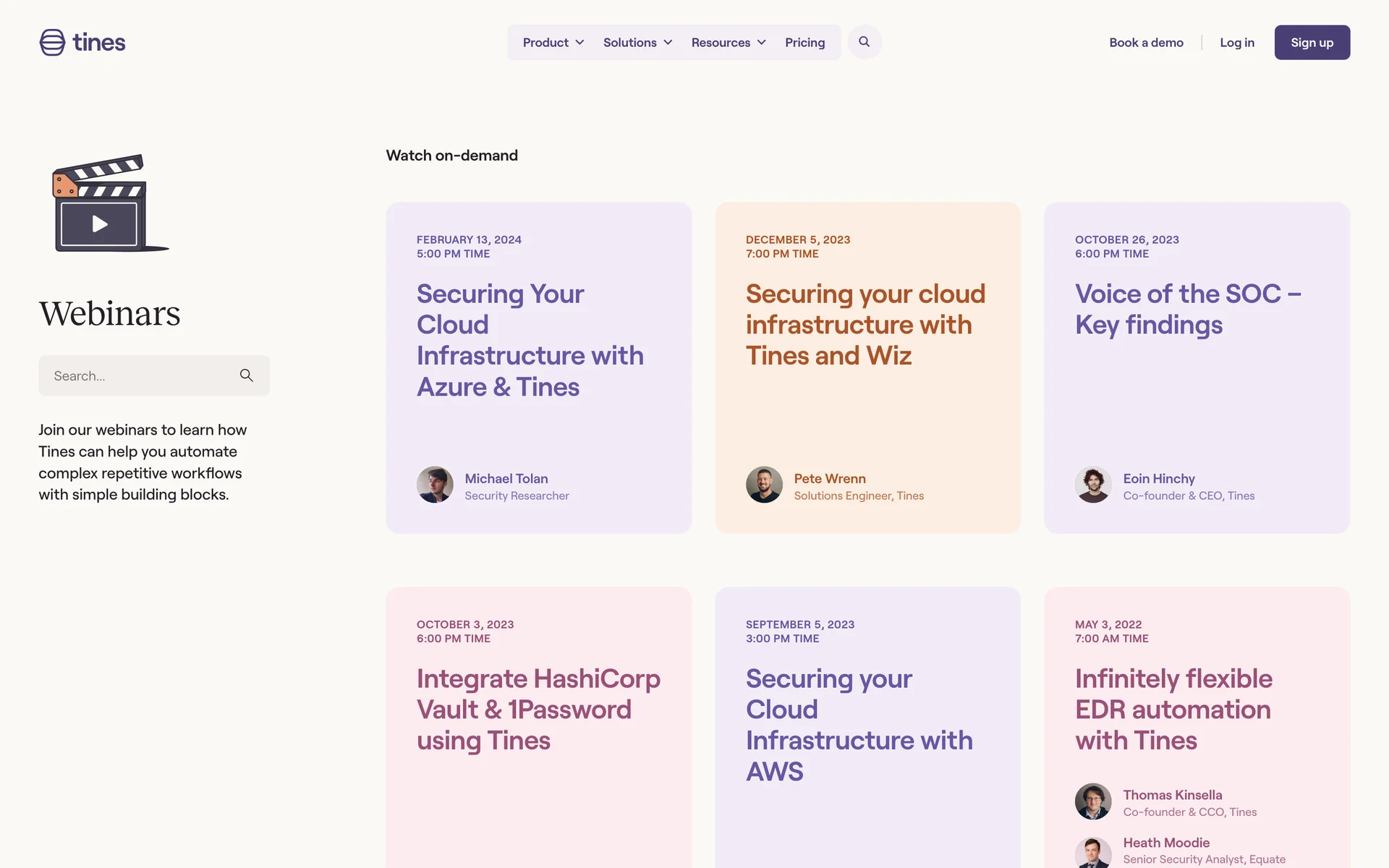The image size is (1389, 868).
Task: Click the Log in link
Action: point(1236,43)
